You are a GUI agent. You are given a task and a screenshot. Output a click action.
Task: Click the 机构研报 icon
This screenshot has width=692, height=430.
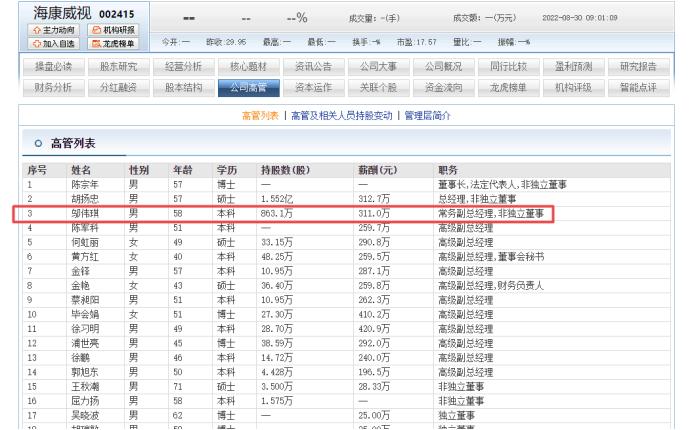(97, 30)
